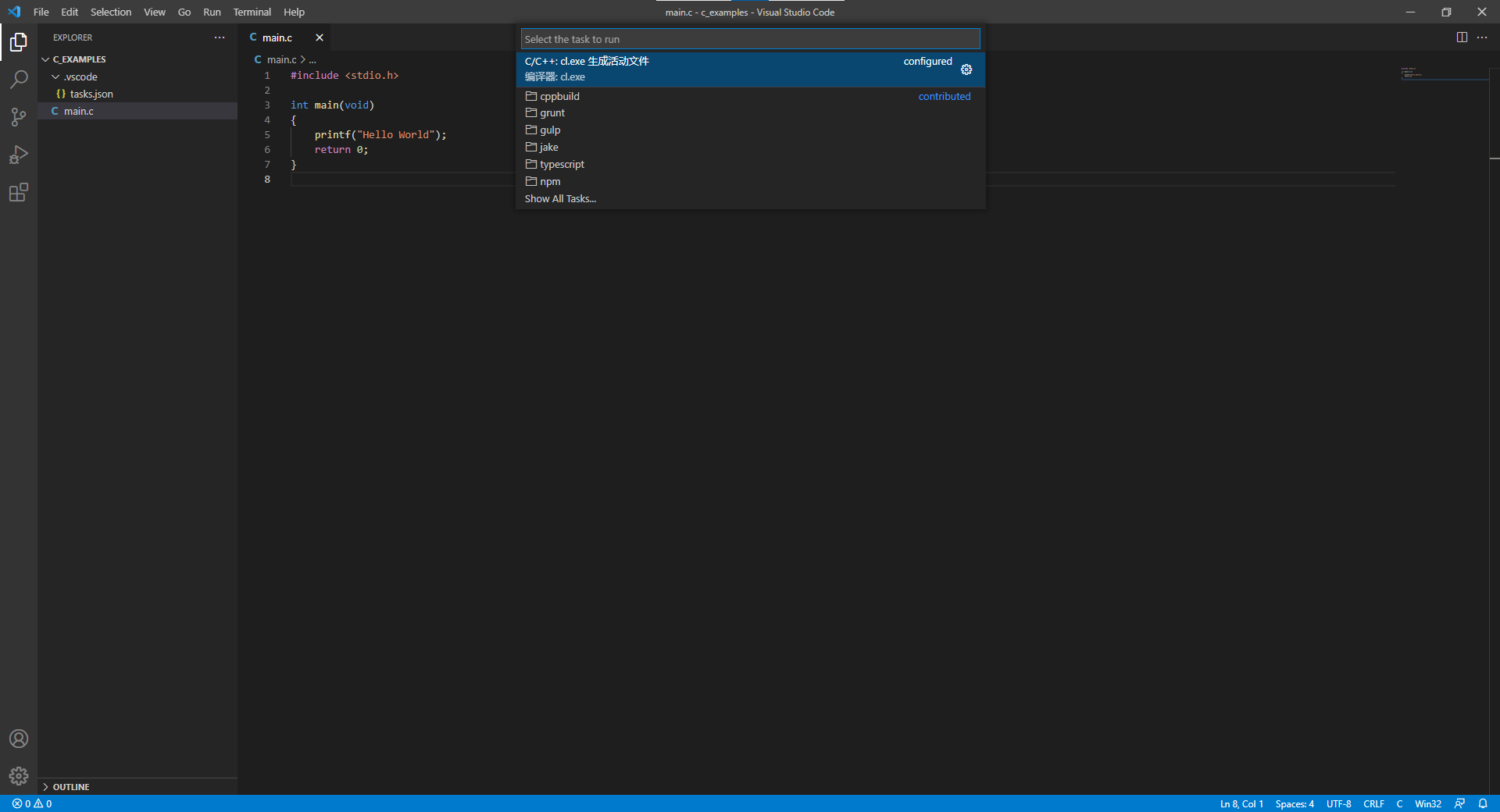Close the main.c editor tab

pos(320,37)
